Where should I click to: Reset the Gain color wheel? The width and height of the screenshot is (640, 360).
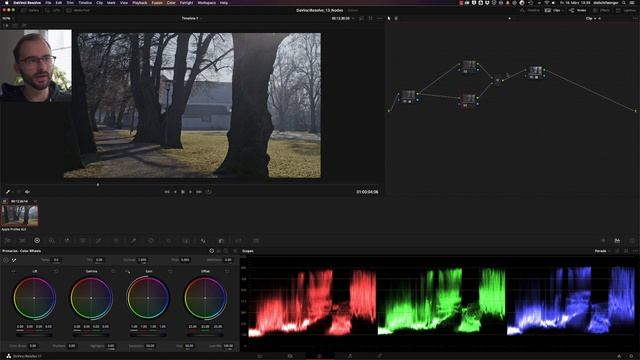[x=170, y=271]
